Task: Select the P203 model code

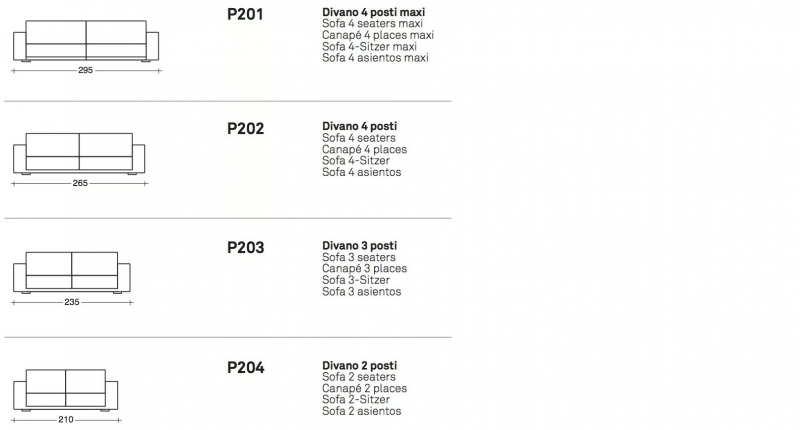Action: 245,248
